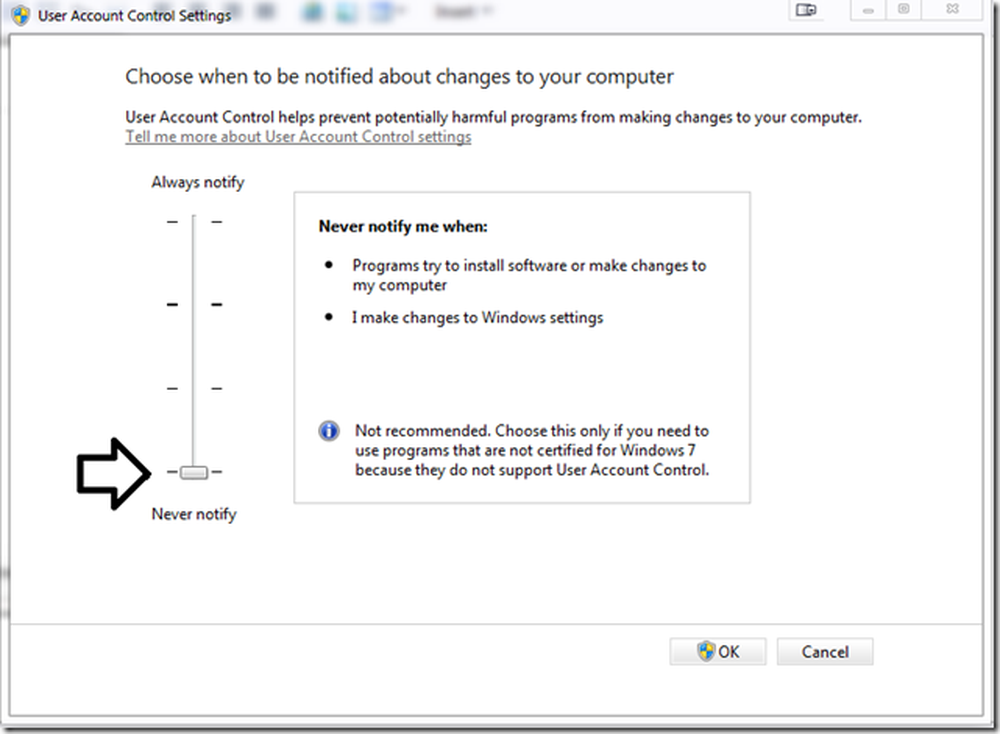Click the blue information icon beside 'Not recommended'
Screen dimensions: 1000x734
coord(328,431)
